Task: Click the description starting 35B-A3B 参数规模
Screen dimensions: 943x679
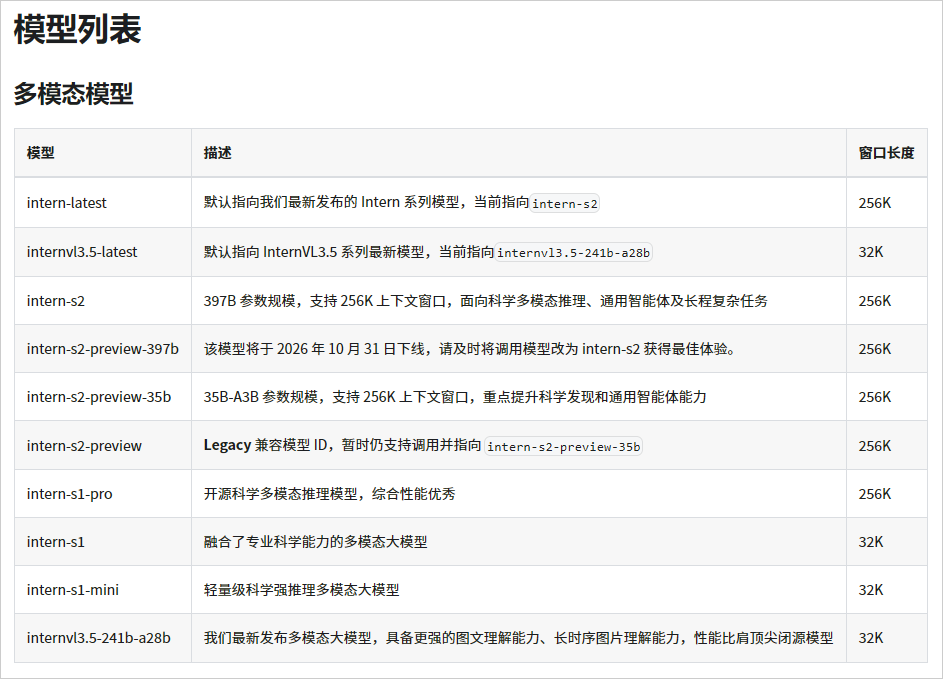Action: tap(455, 397)
